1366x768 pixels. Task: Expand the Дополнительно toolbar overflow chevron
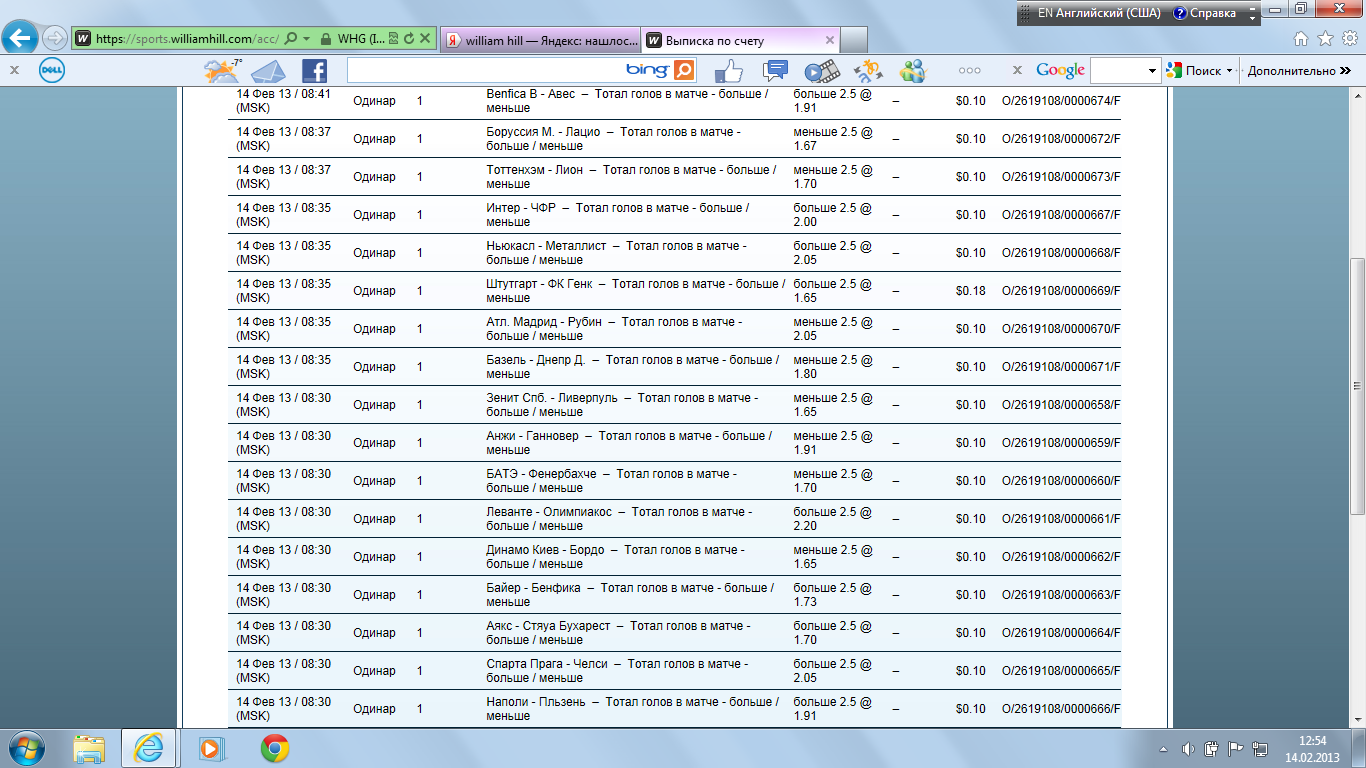tap(1346, 71)
